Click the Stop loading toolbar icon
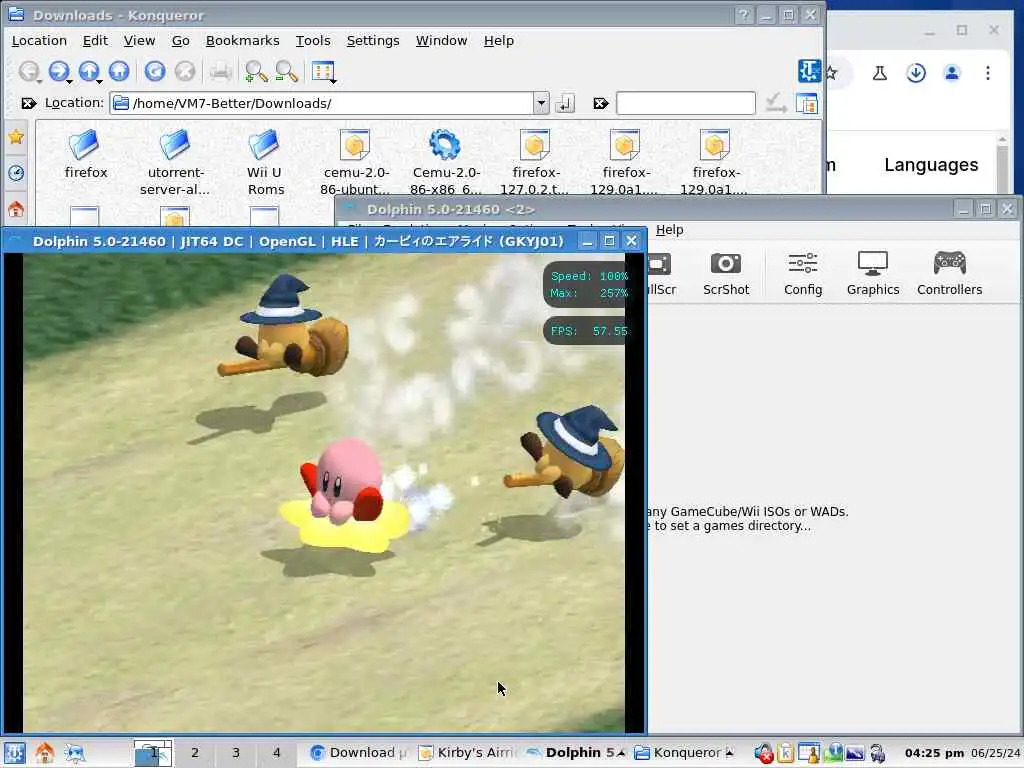The image size is (1024, 768). (185, 71)
